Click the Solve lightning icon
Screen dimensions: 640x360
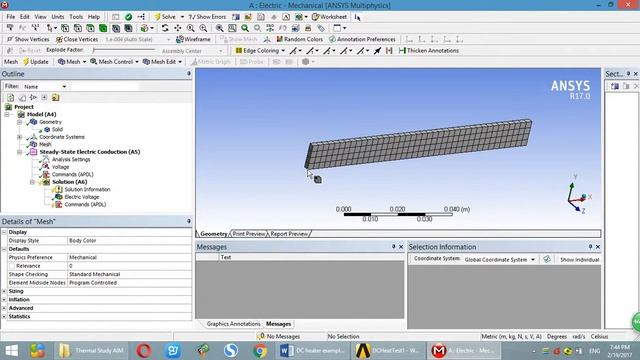157,17
